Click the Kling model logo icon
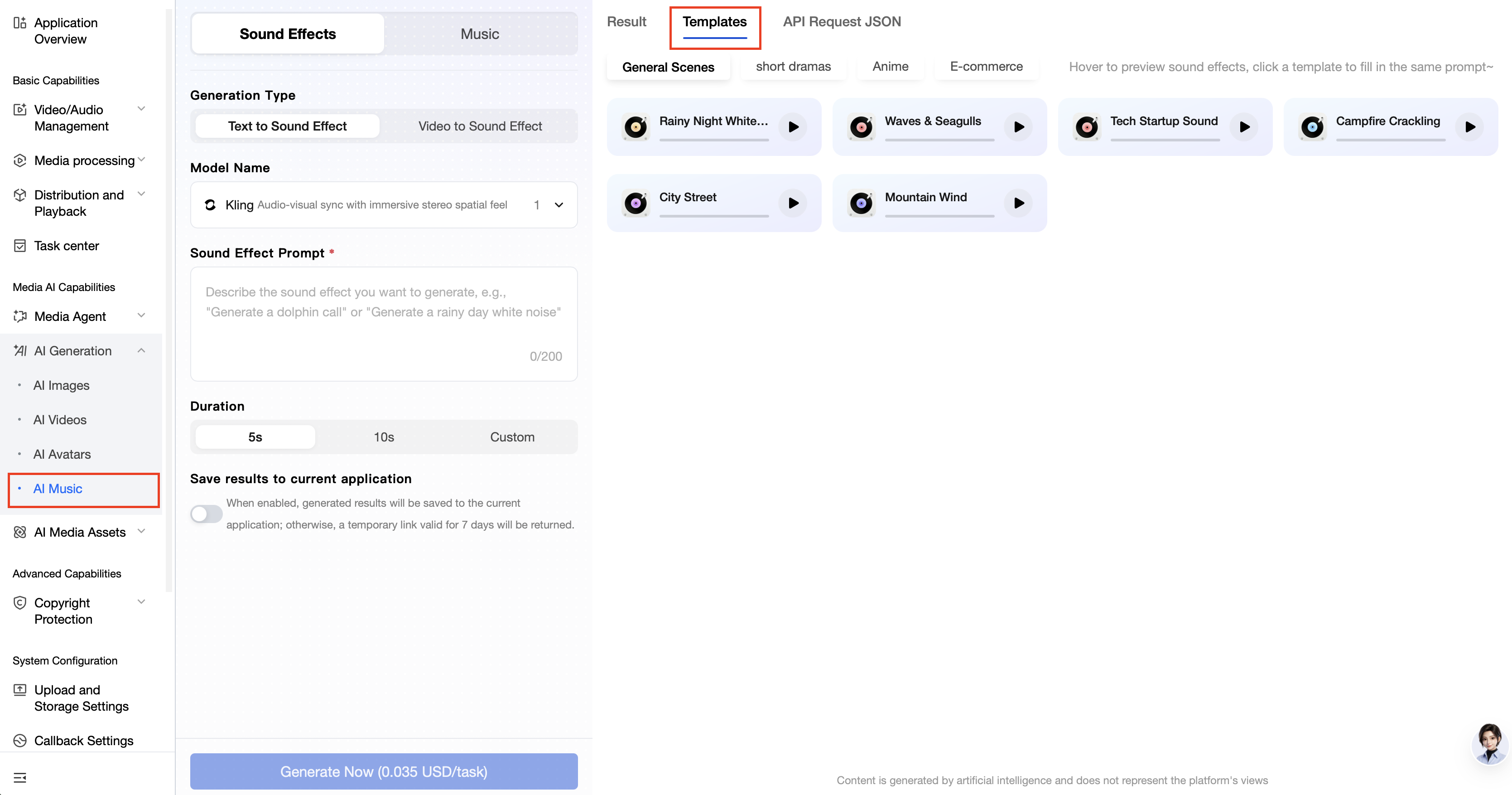Image resolution: width=1512 pixels, height=795 pixels. (x=210, y=205)
